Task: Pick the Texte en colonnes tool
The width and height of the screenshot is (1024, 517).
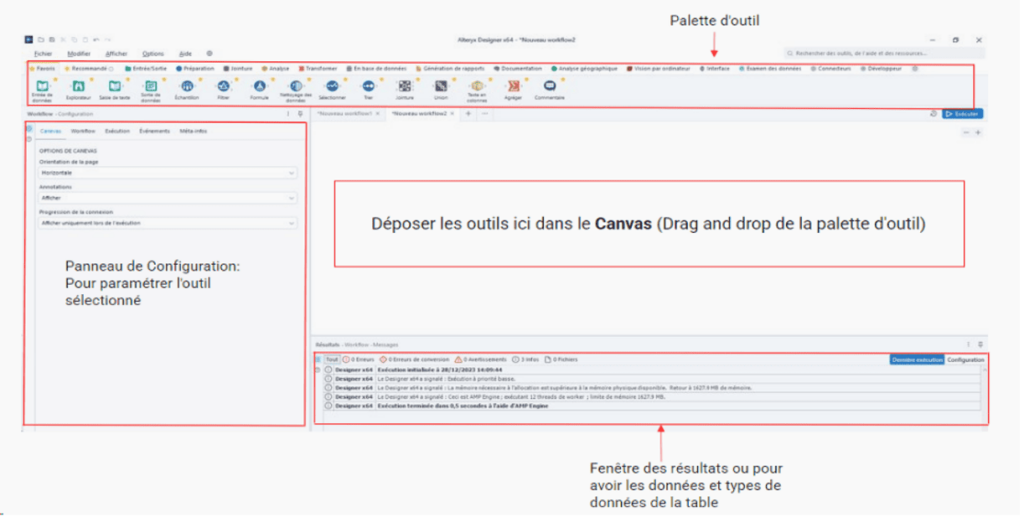Action: coord(477,86)
